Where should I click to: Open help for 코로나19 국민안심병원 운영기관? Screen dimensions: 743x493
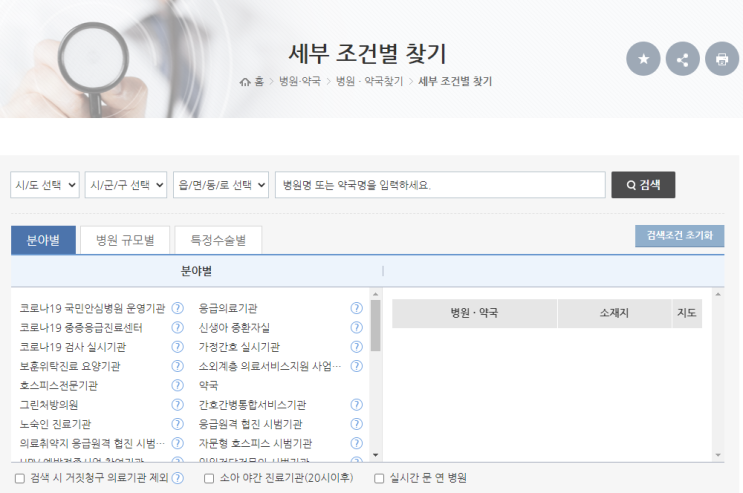point(177,308)
